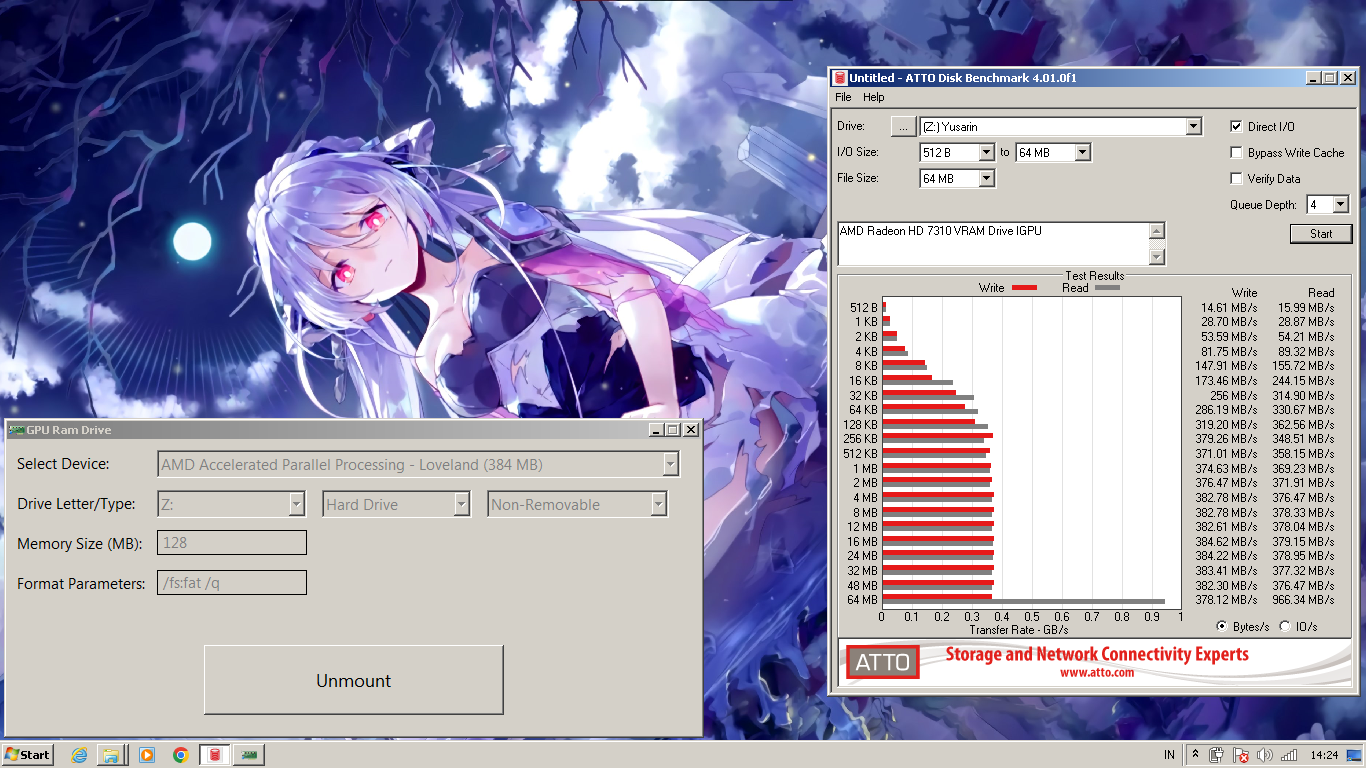Select the Bytes/s radio button
Image resolution: width=1366 pixels, height=768 pixels.
click(1222, 627)
